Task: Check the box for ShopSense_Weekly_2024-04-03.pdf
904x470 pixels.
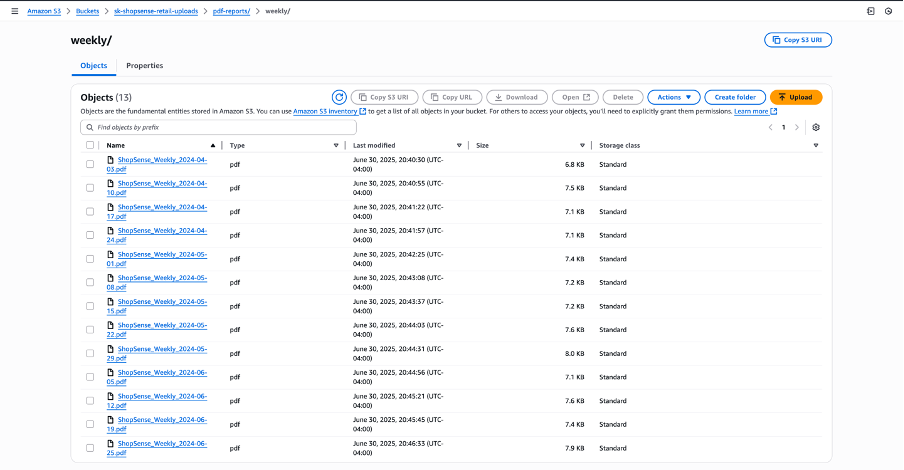Action: coord(90,164)
